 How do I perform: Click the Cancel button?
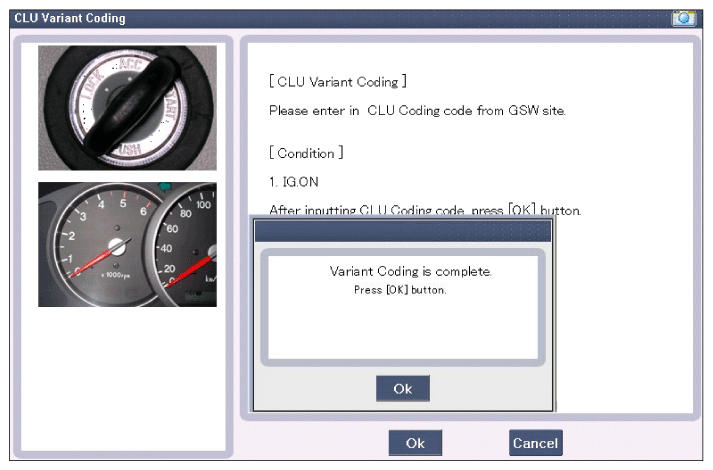click(535, 442)
